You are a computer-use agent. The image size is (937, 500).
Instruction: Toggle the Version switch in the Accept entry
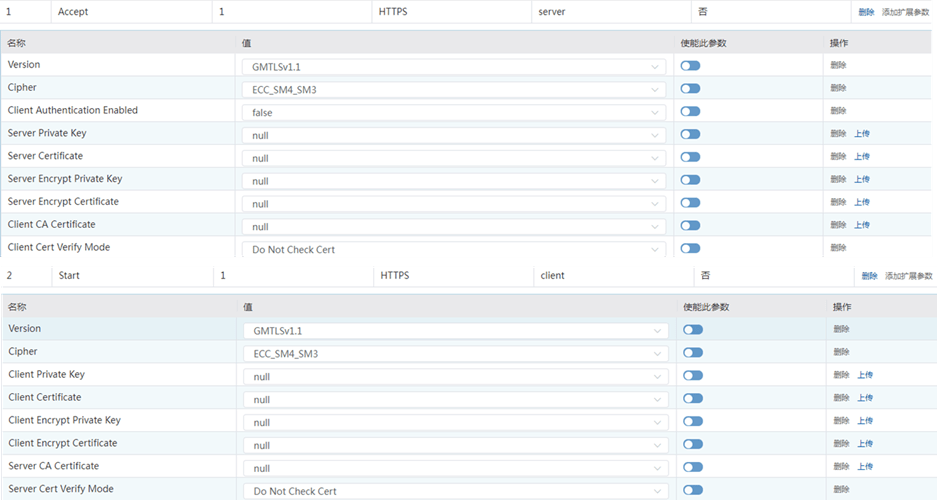tap(690, 66)
